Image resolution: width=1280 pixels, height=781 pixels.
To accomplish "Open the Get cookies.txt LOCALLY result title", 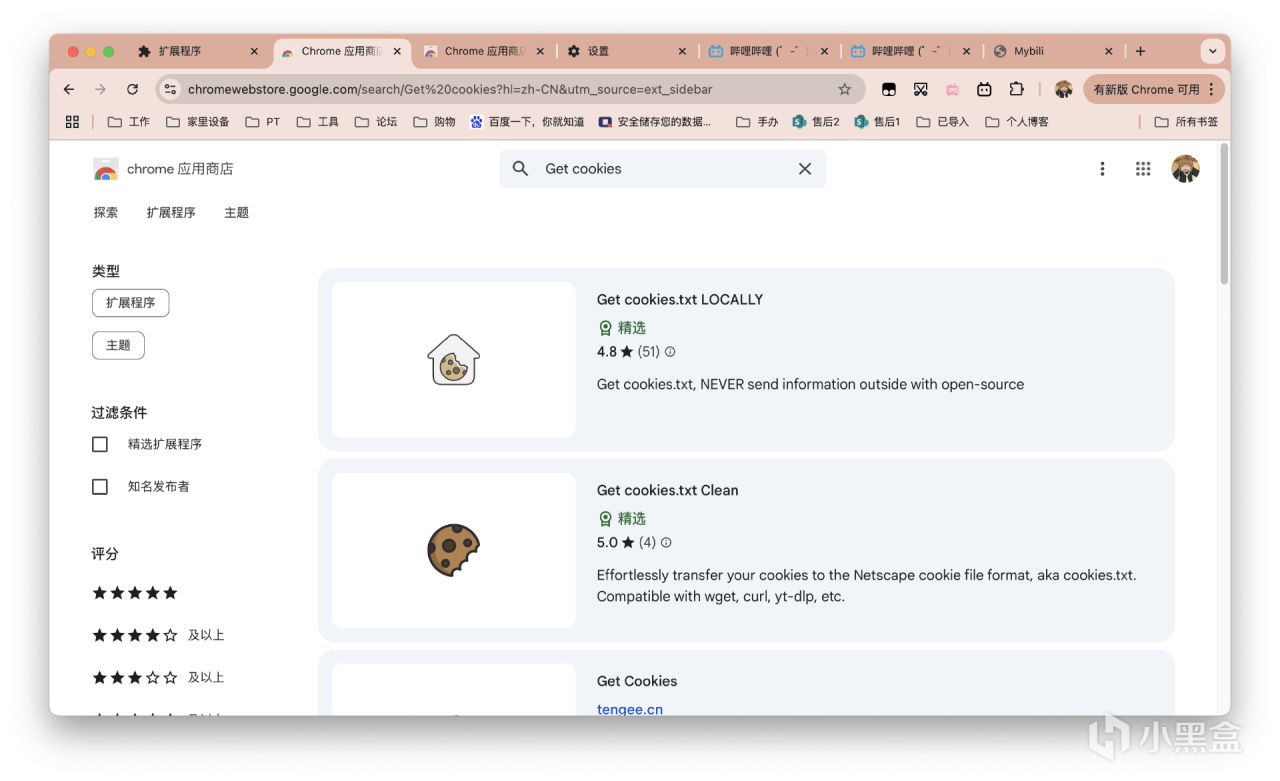I will [680, 300].
